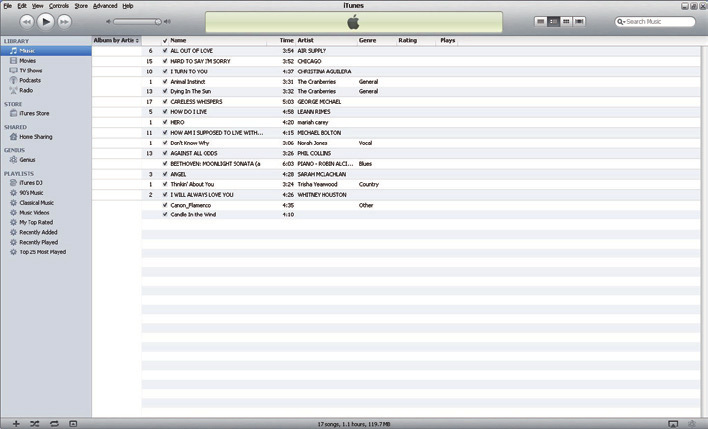Sort by the Plays column header

[x=447, y=41]
